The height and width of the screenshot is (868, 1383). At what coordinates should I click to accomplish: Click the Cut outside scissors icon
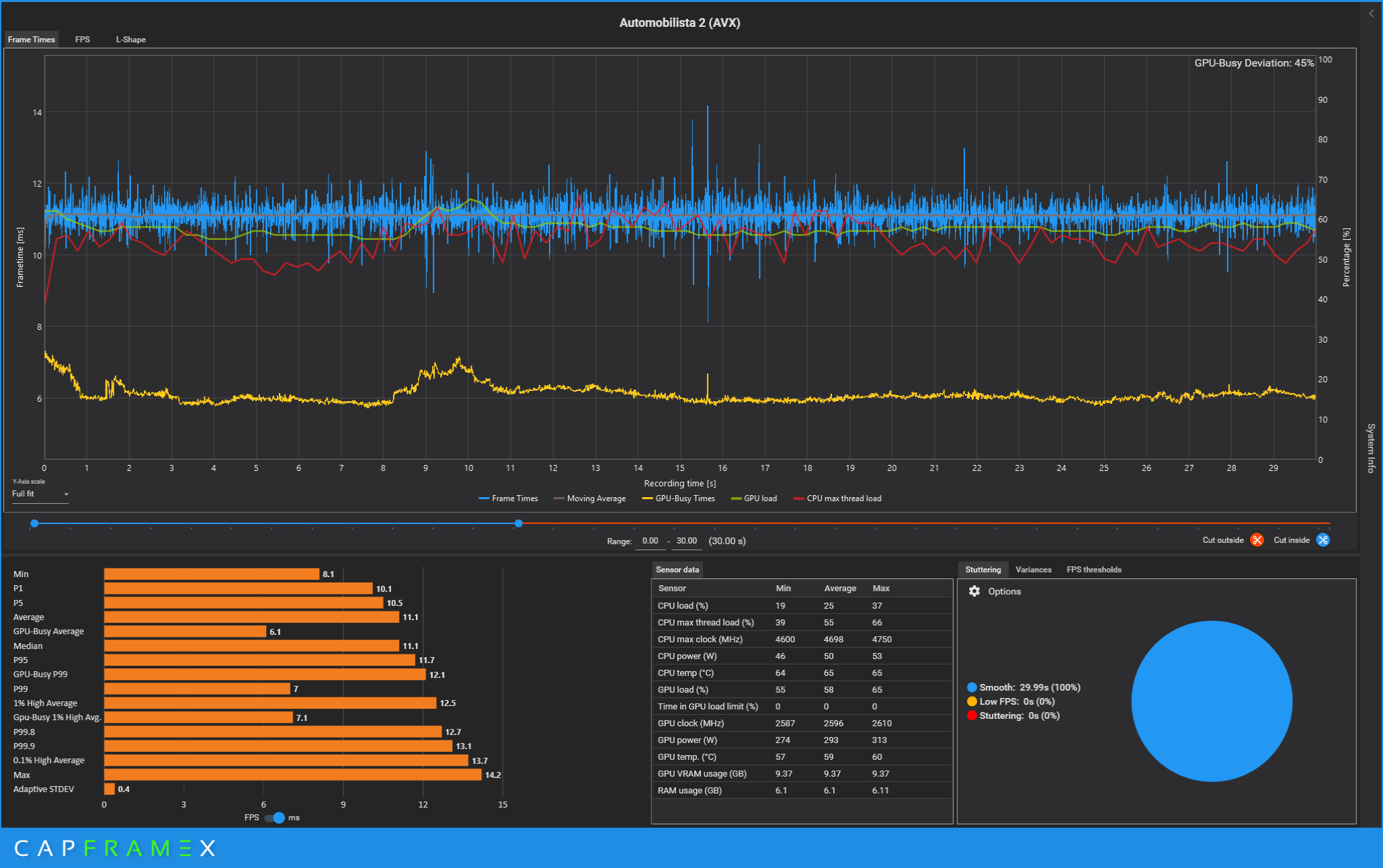click(1257, 540)
